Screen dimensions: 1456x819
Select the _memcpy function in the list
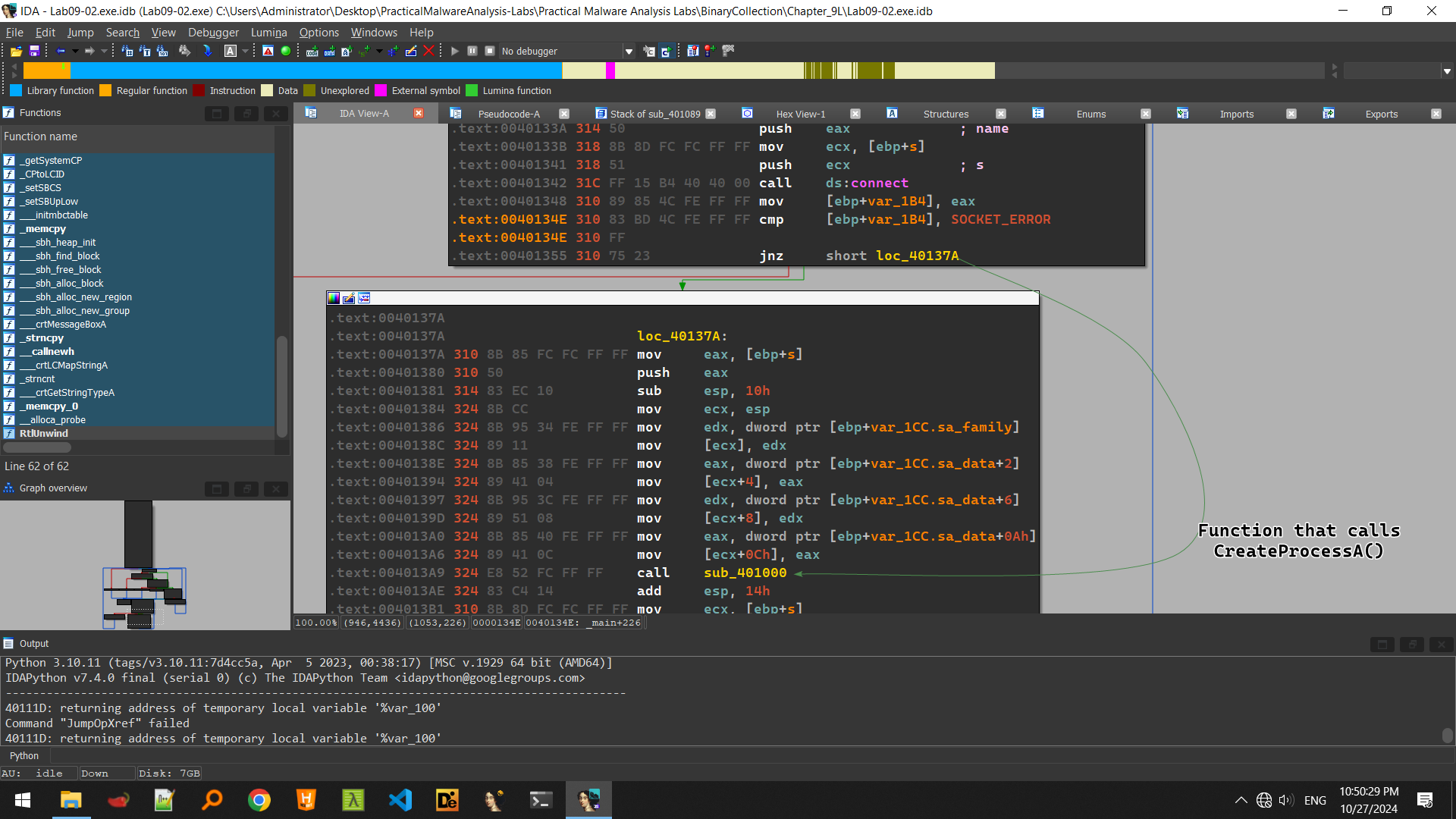pos(45,229)
